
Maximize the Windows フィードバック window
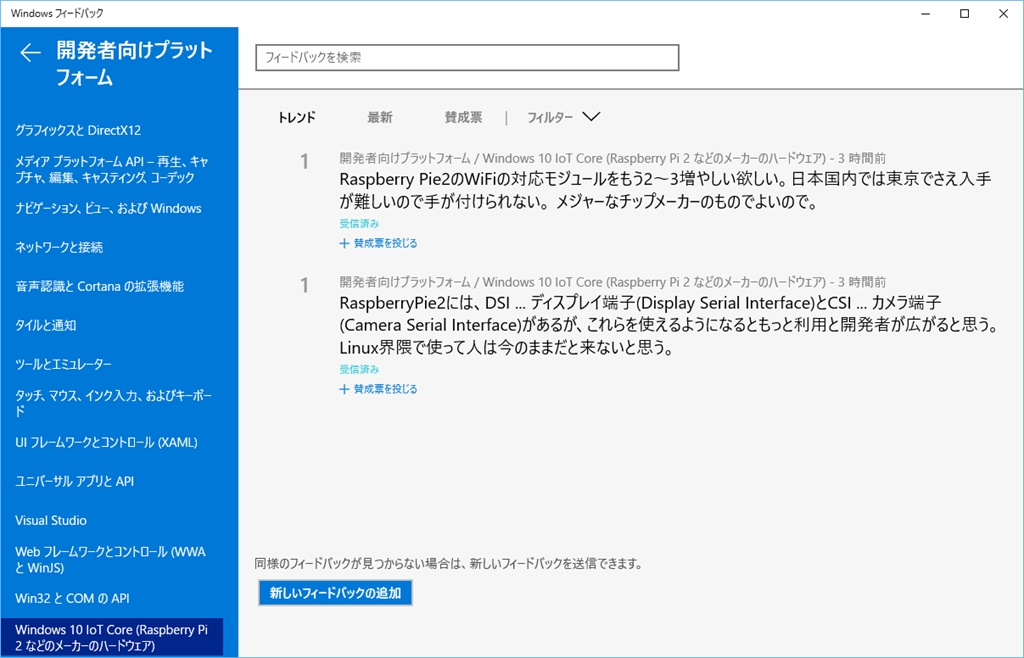[964, 13]
